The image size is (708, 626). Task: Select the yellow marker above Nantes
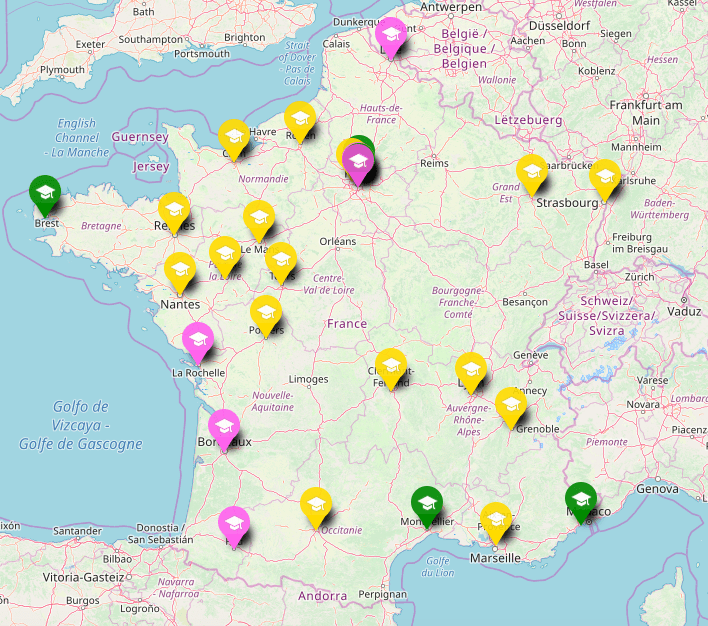tap(180, 269)
